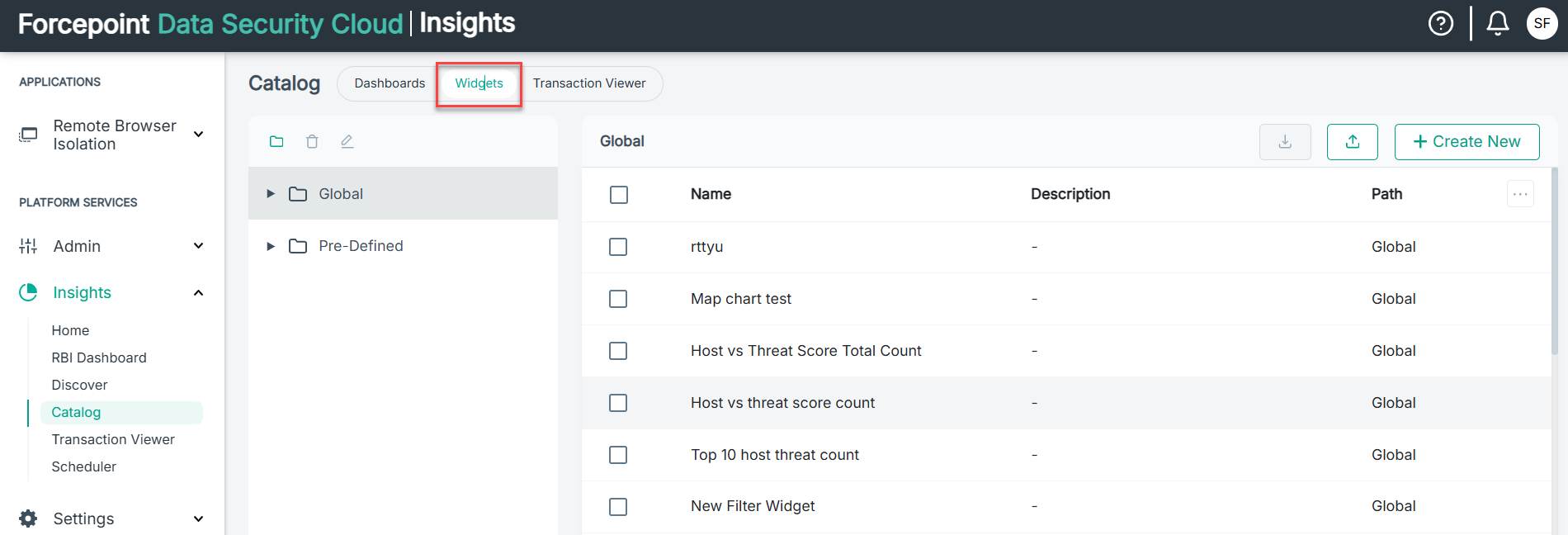Click Remote Browser Isolation label
1568x535 pixels.
click(x=115, y=135)
